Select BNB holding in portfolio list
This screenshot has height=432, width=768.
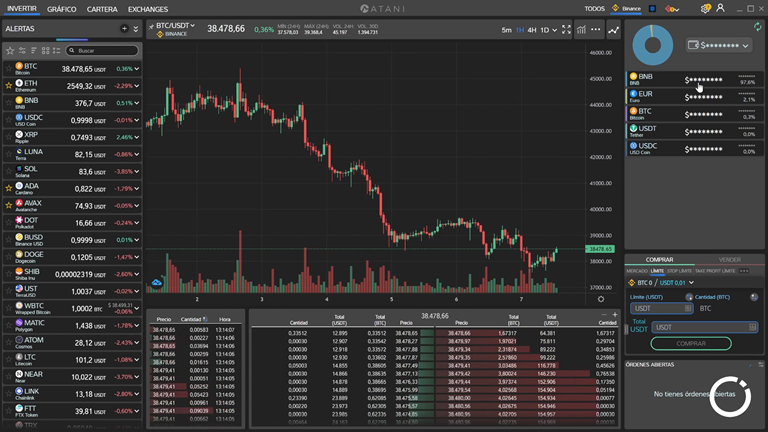pyautogui.click(x=695, y=79)
